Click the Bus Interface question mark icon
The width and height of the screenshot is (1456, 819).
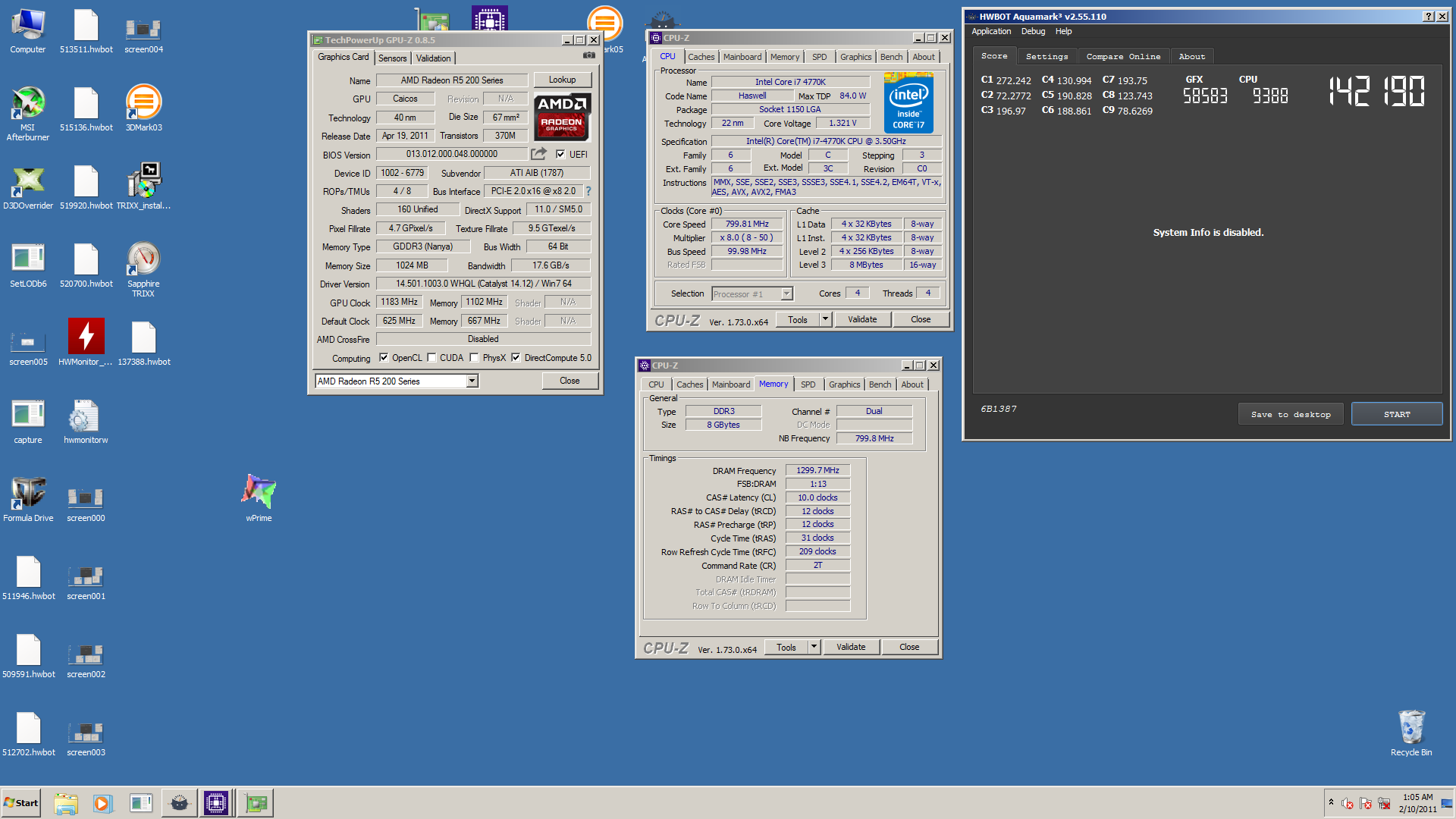588,191
